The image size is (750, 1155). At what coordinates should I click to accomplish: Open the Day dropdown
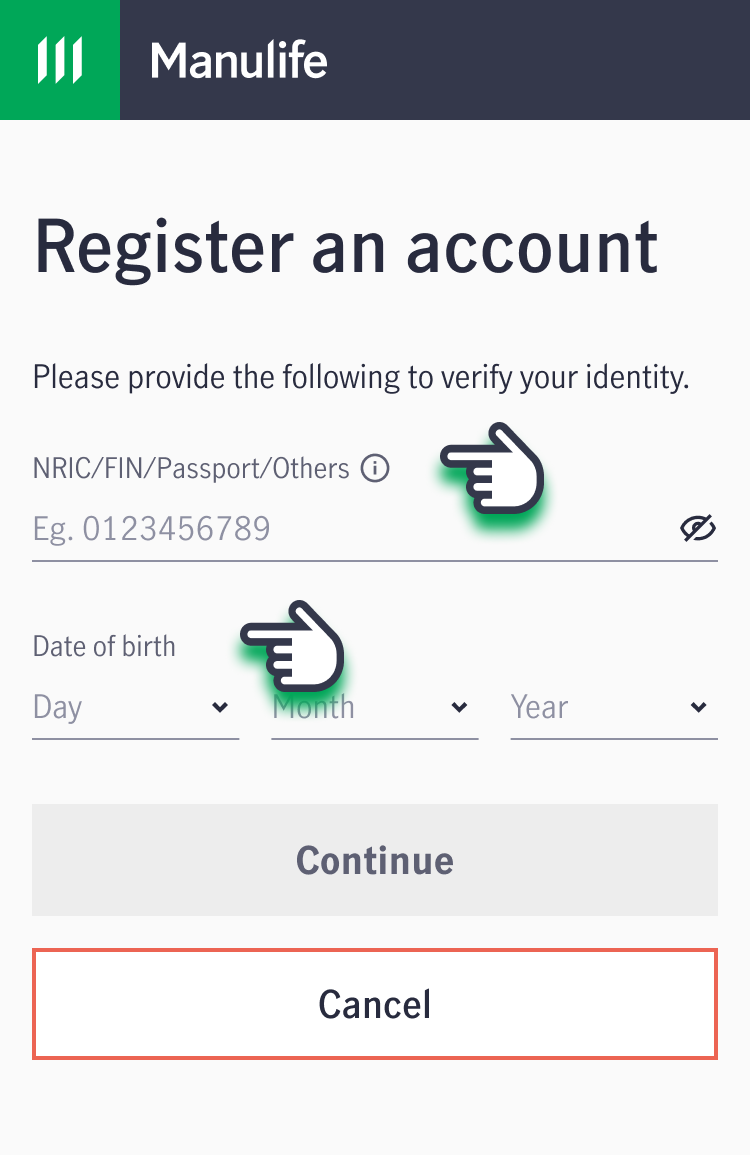click(x=136, y=707)
